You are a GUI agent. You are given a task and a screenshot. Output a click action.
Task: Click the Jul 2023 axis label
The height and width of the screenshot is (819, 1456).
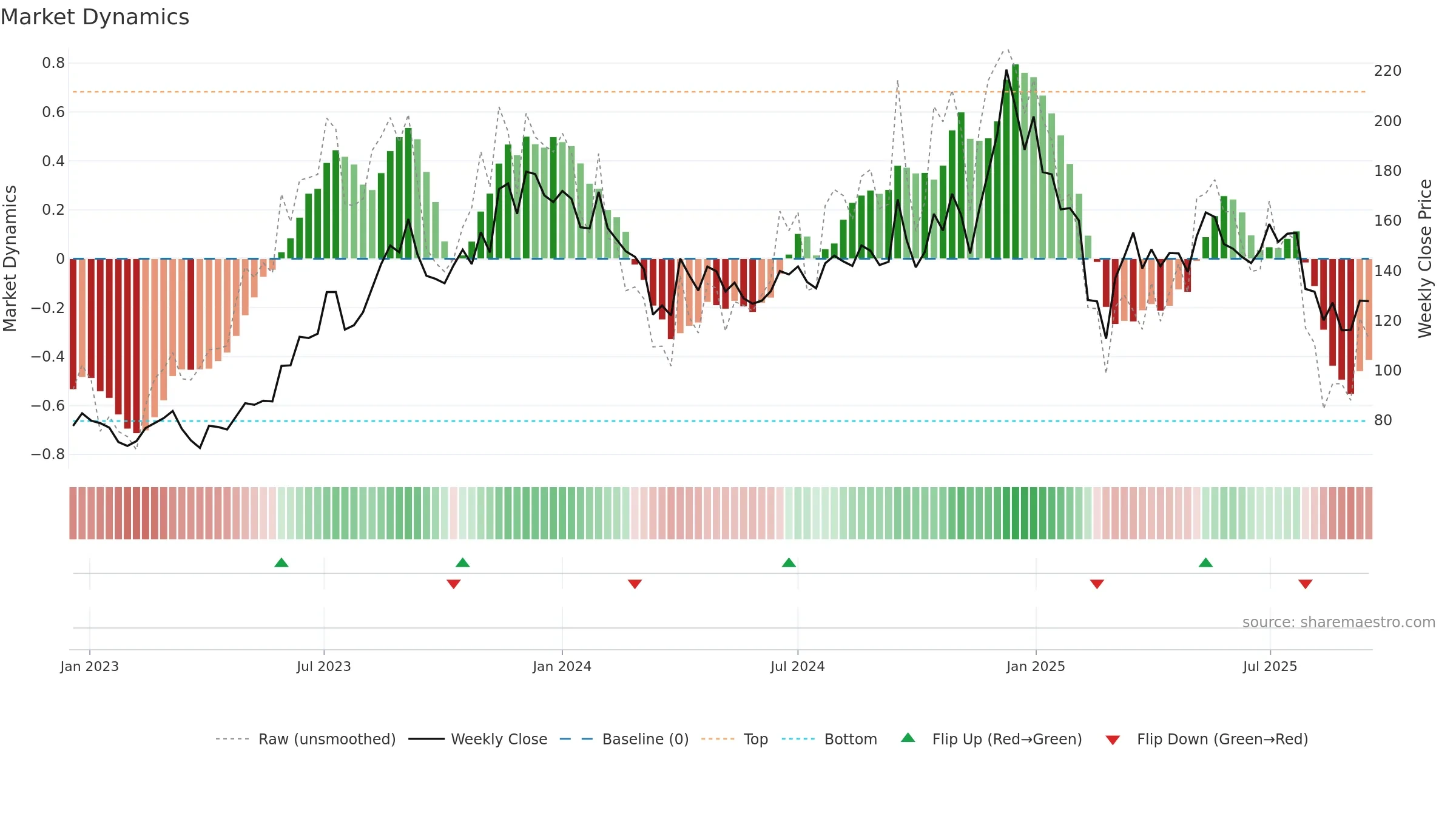point(324,666)
